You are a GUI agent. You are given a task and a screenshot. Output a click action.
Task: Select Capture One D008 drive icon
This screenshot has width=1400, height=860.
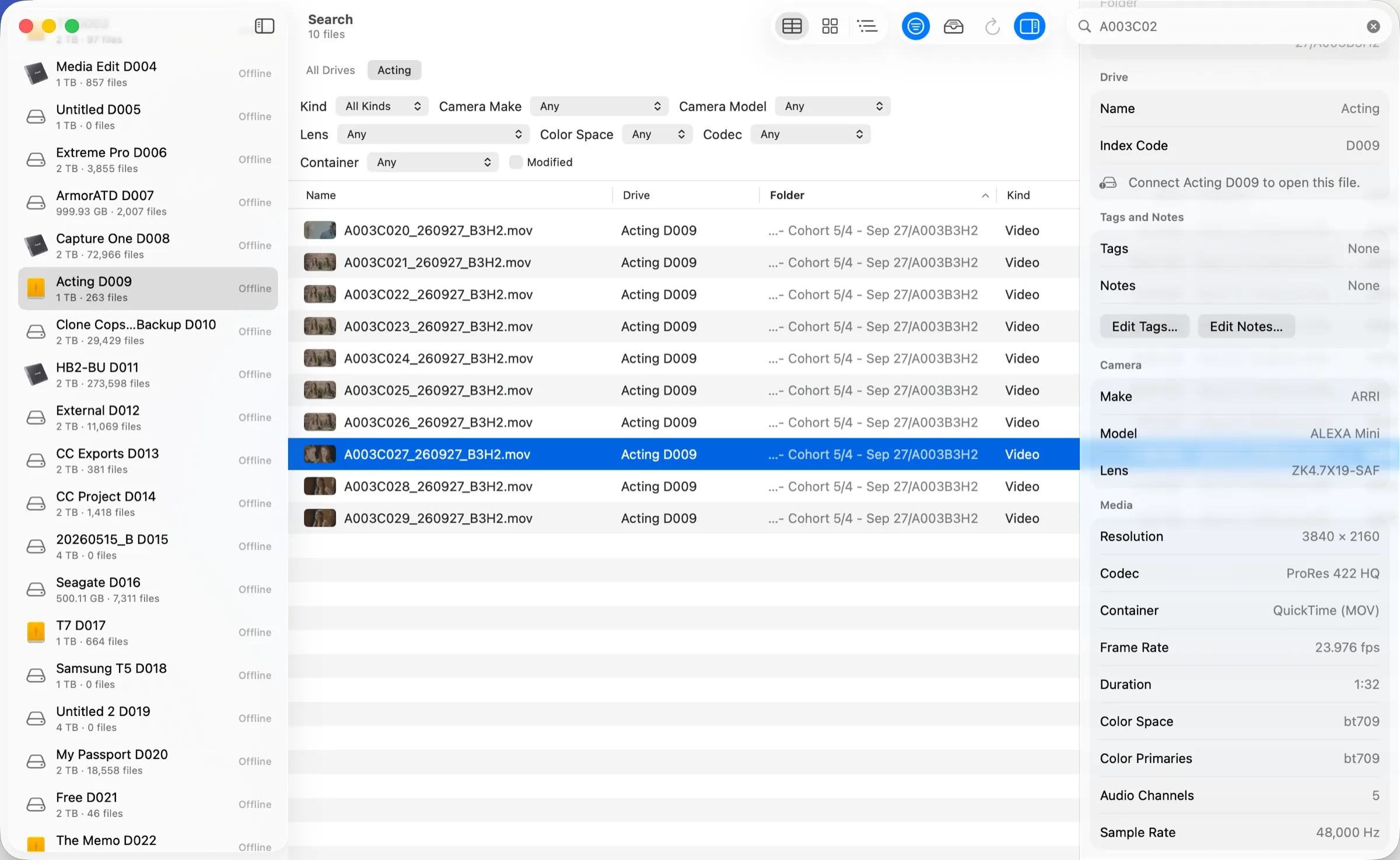click(x=36, y=246)
